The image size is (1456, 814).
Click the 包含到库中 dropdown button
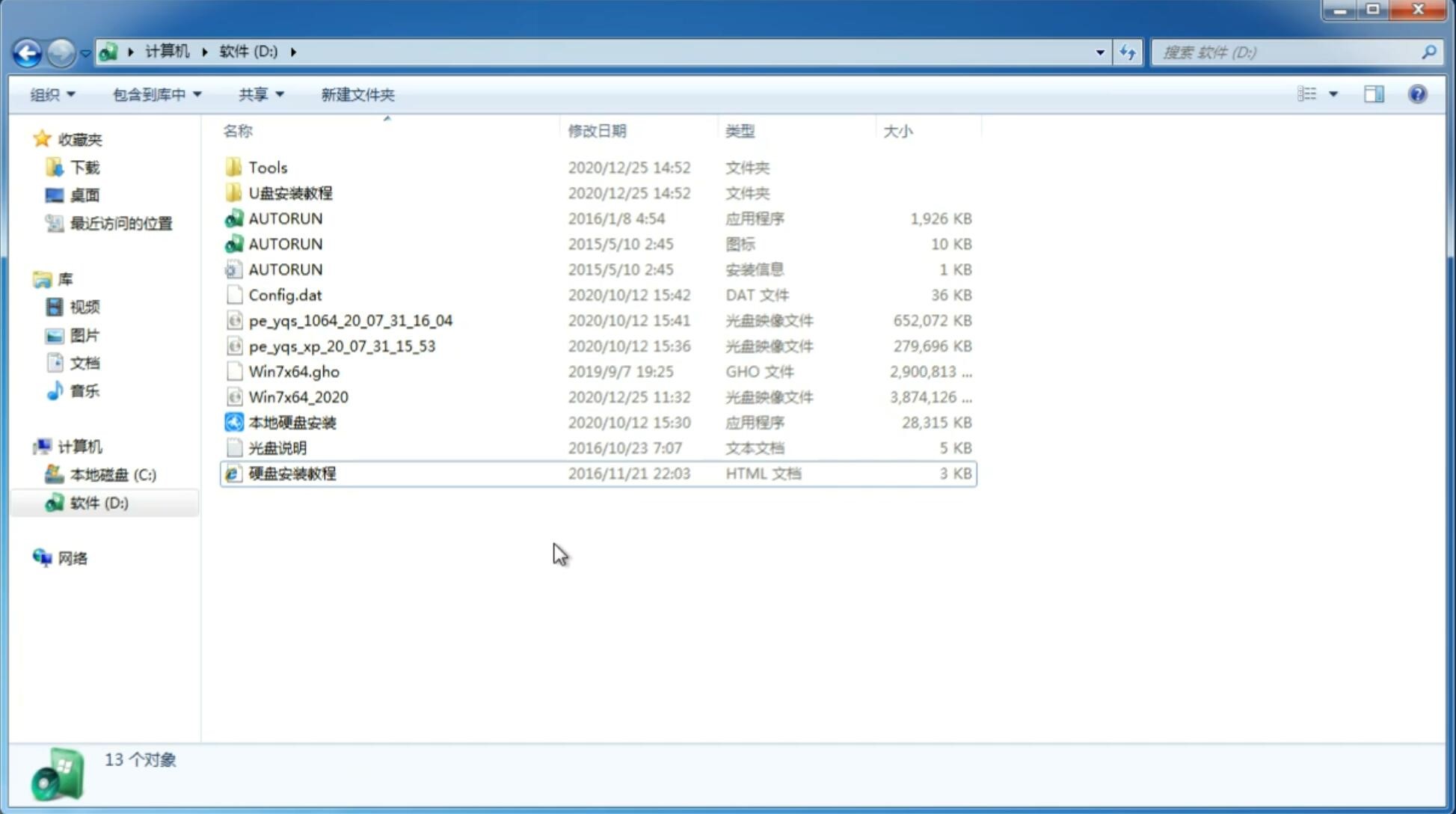pyautogui.click(x=155, y=94)
